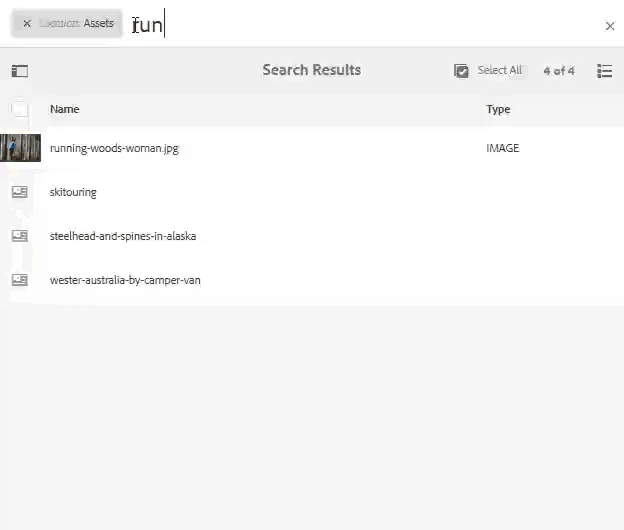Open the skitouring result
The height and width of the screenshot is (530, 624).
point(73,192)
